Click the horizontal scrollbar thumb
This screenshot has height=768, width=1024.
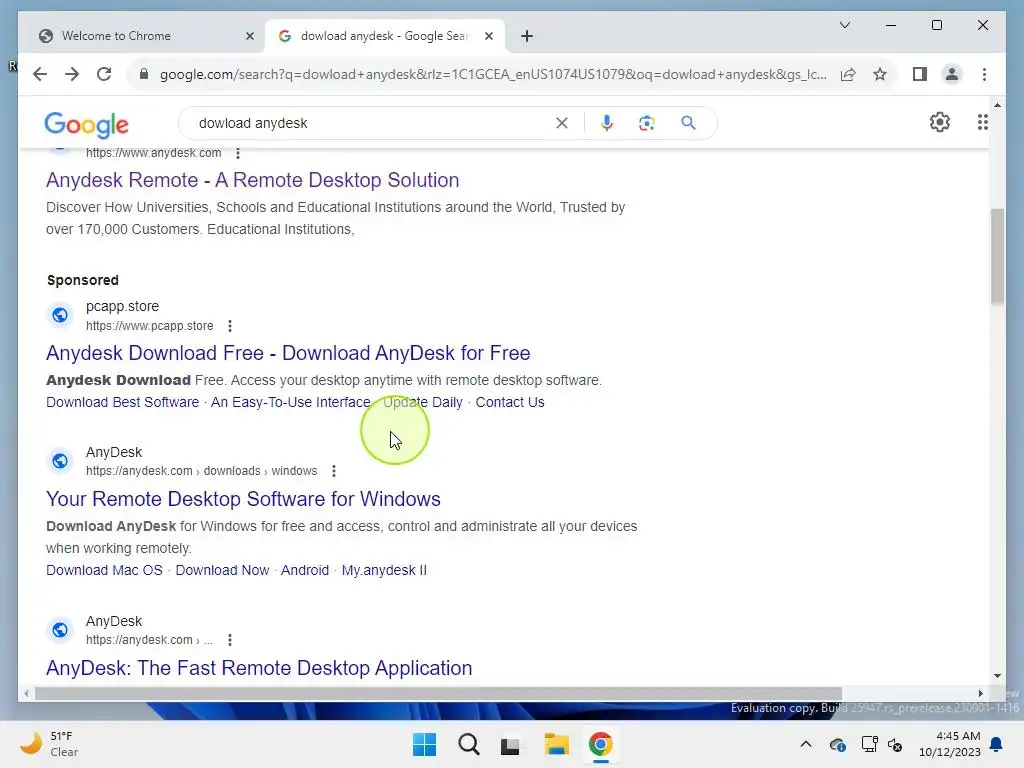pyautogui.click(x=438, y=694)
